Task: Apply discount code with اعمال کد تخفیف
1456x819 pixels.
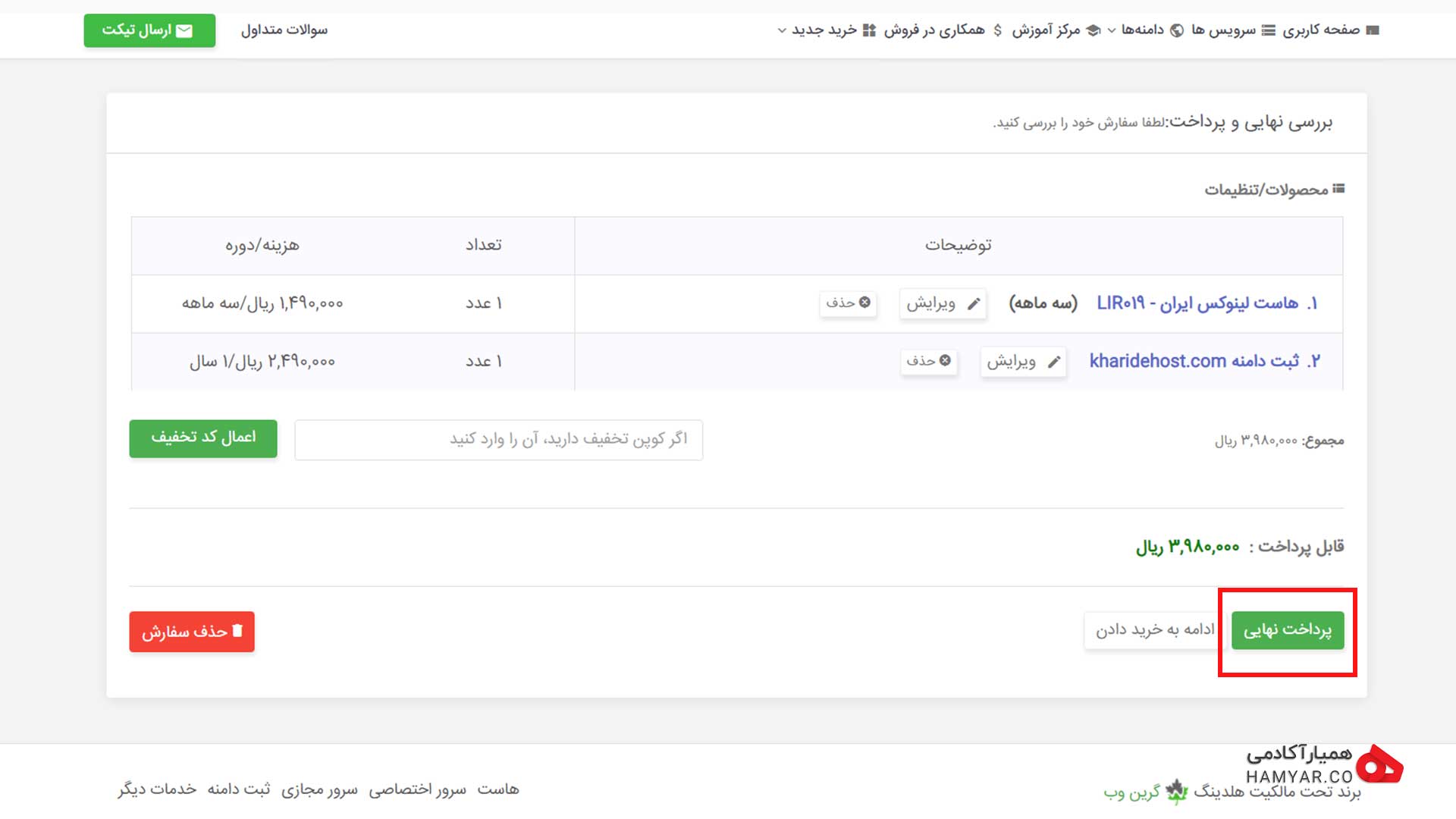Action: (x=203, y=438)
